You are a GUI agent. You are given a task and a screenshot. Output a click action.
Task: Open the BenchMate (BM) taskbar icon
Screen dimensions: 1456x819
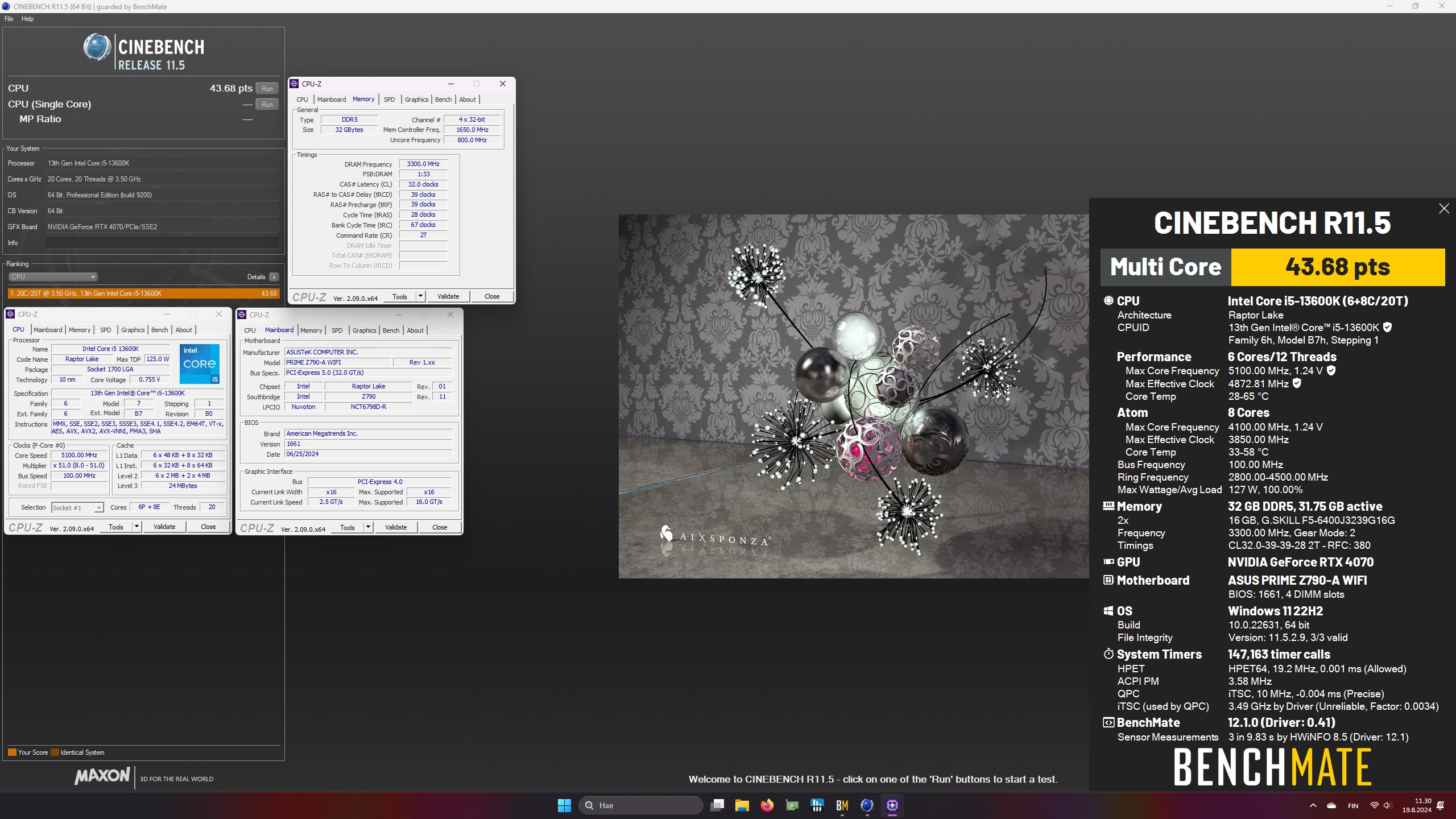[842, 805]
